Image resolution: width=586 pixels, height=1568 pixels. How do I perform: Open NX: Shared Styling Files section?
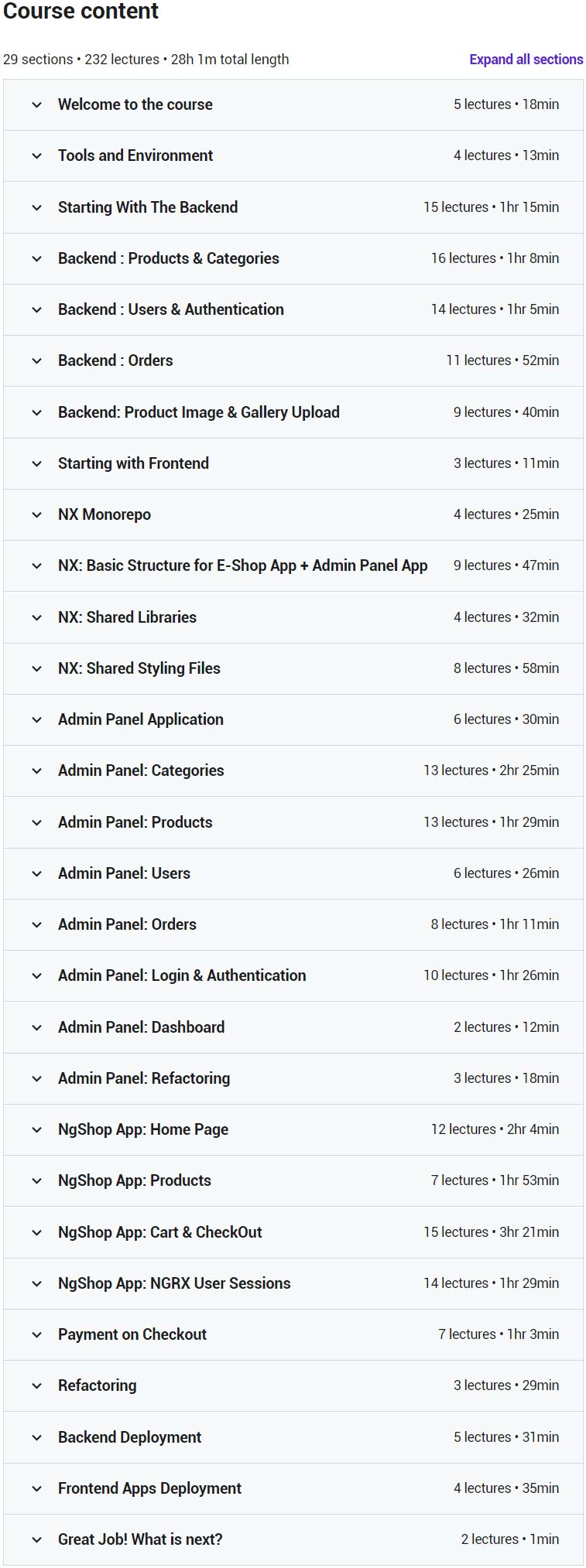(x=293, y=668)
